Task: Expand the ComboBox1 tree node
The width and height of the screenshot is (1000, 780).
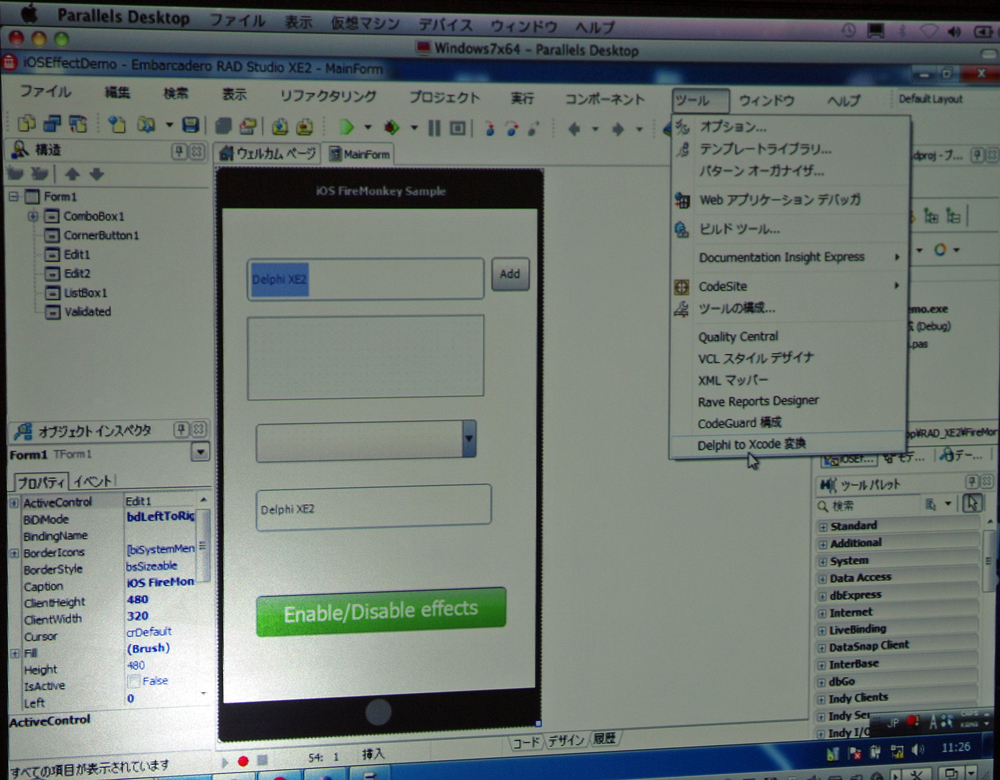Action: coord(33,216)
